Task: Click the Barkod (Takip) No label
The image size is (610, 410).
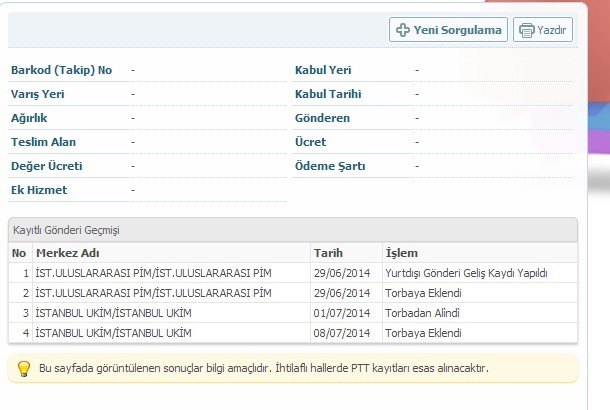Action: coord(61,70)
